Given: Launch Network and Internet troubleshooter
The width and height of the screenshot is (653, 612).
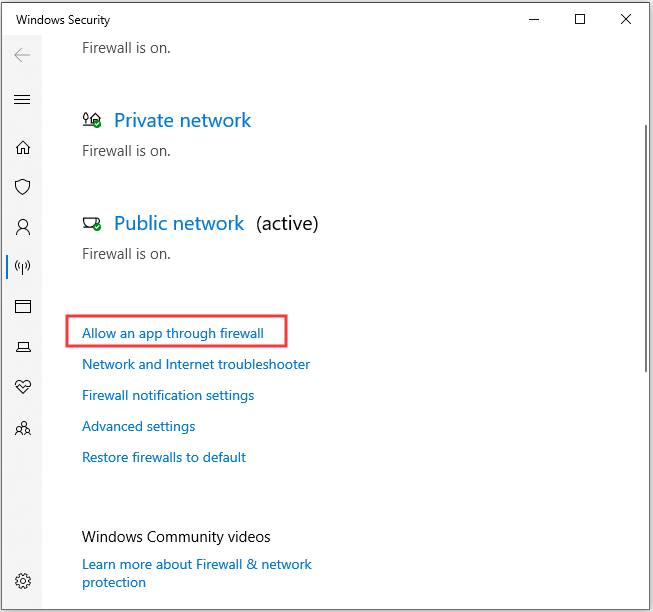Looking at the screenshot, I should click(x=196, y=364).
